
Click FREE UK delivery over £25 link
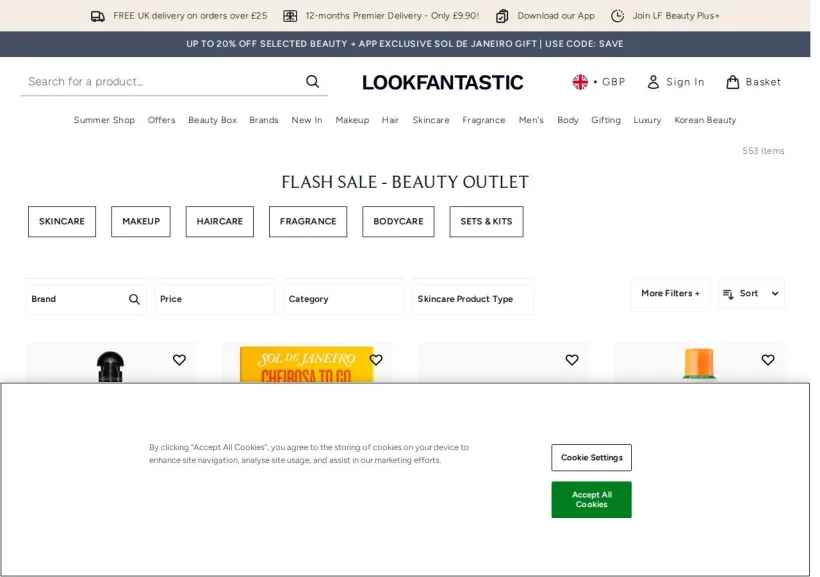point(190,16)
